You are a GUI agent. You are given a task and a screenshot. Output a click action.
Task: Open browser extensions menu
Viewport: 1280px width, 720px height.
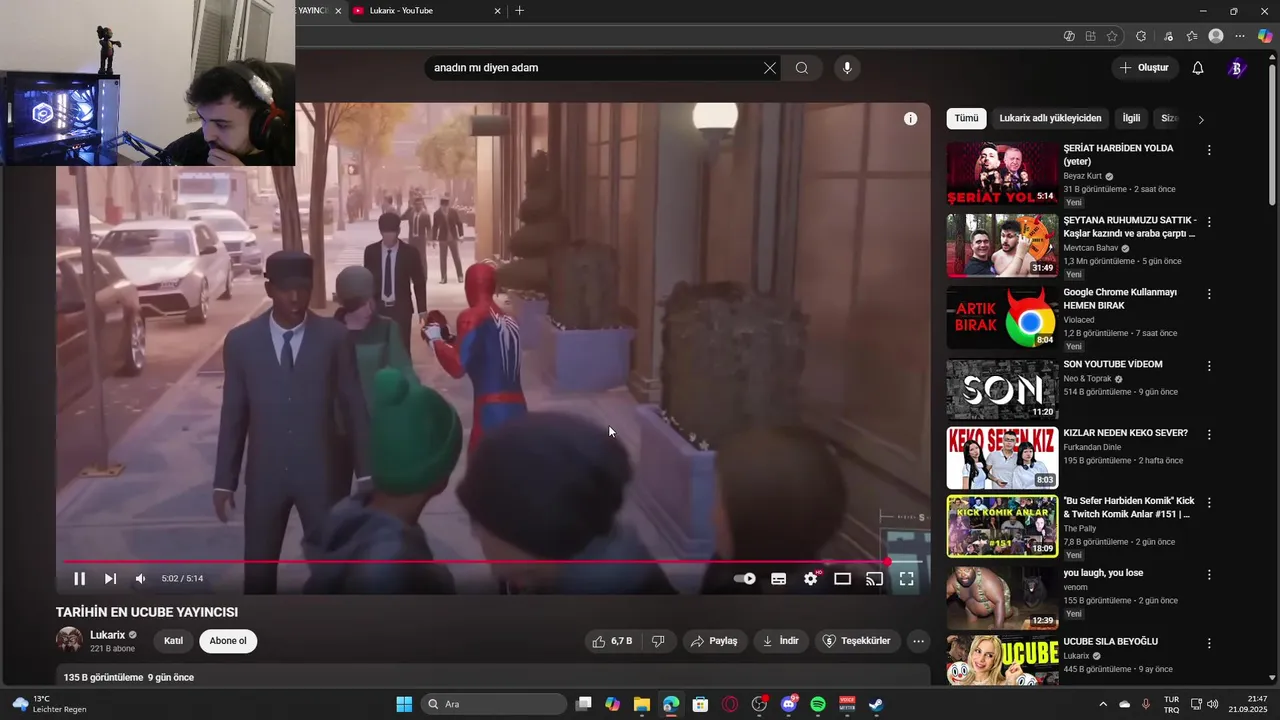[x=1141, y=36]
